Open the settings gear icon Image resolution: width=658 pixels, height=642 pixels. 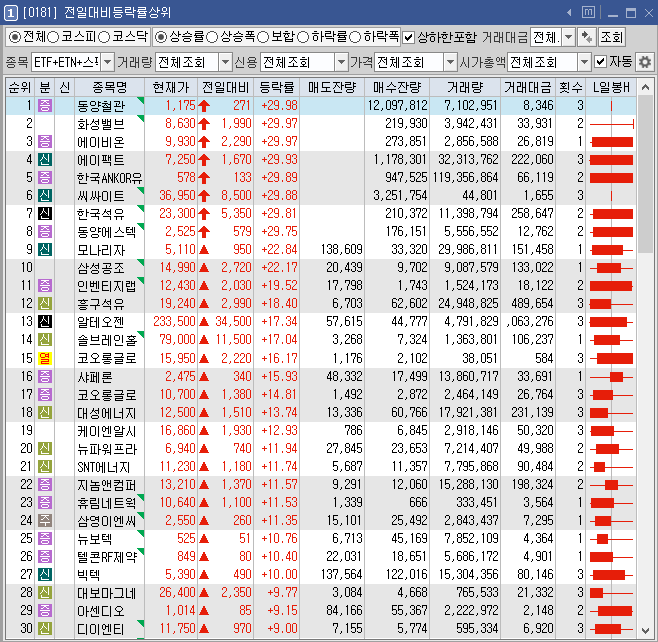tap(645, 62)
